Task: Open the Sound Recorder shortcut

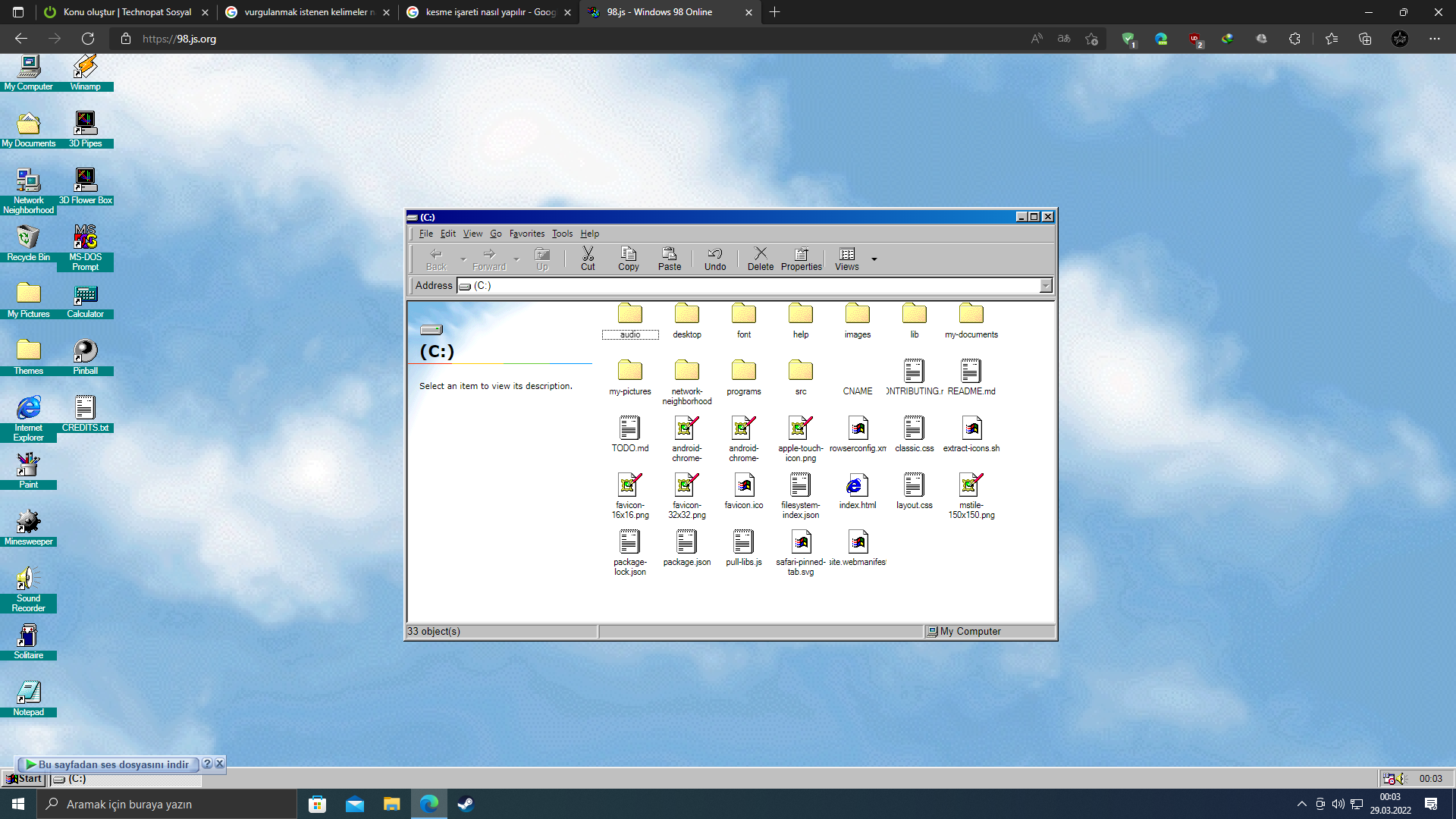Action: [x=28, y=579]
